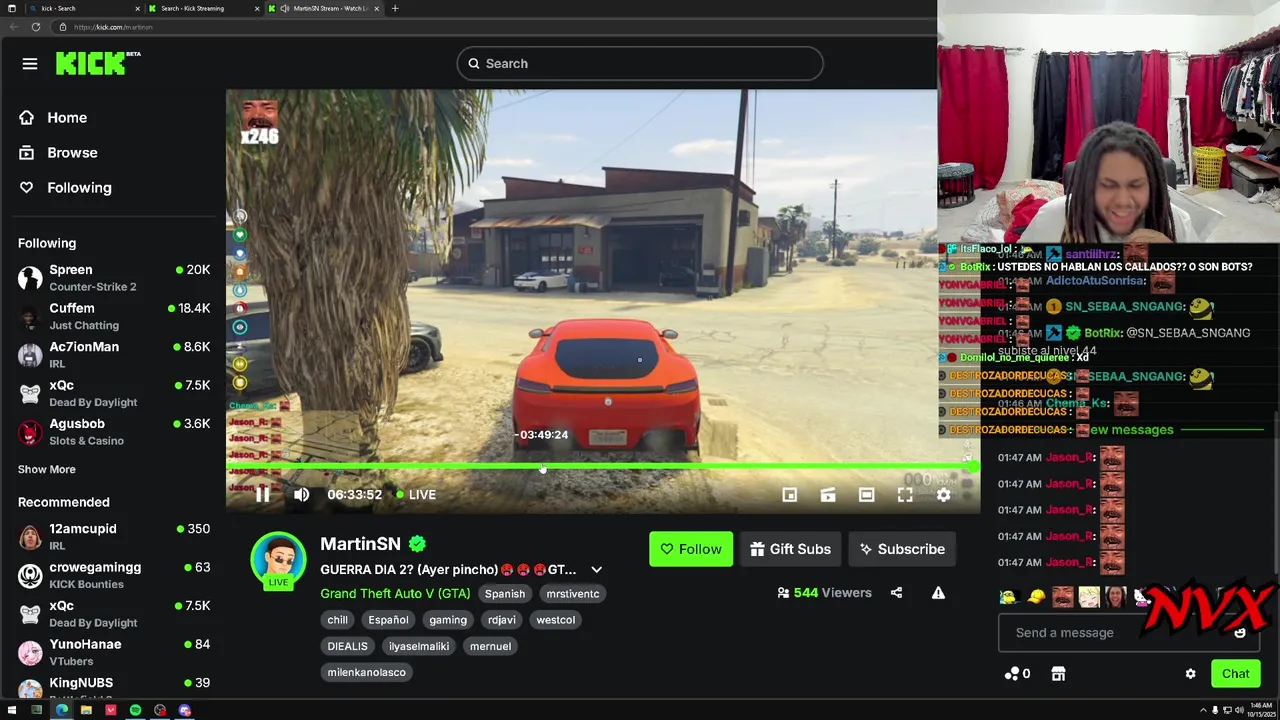Click Gift Subs button

coord(790,549)
